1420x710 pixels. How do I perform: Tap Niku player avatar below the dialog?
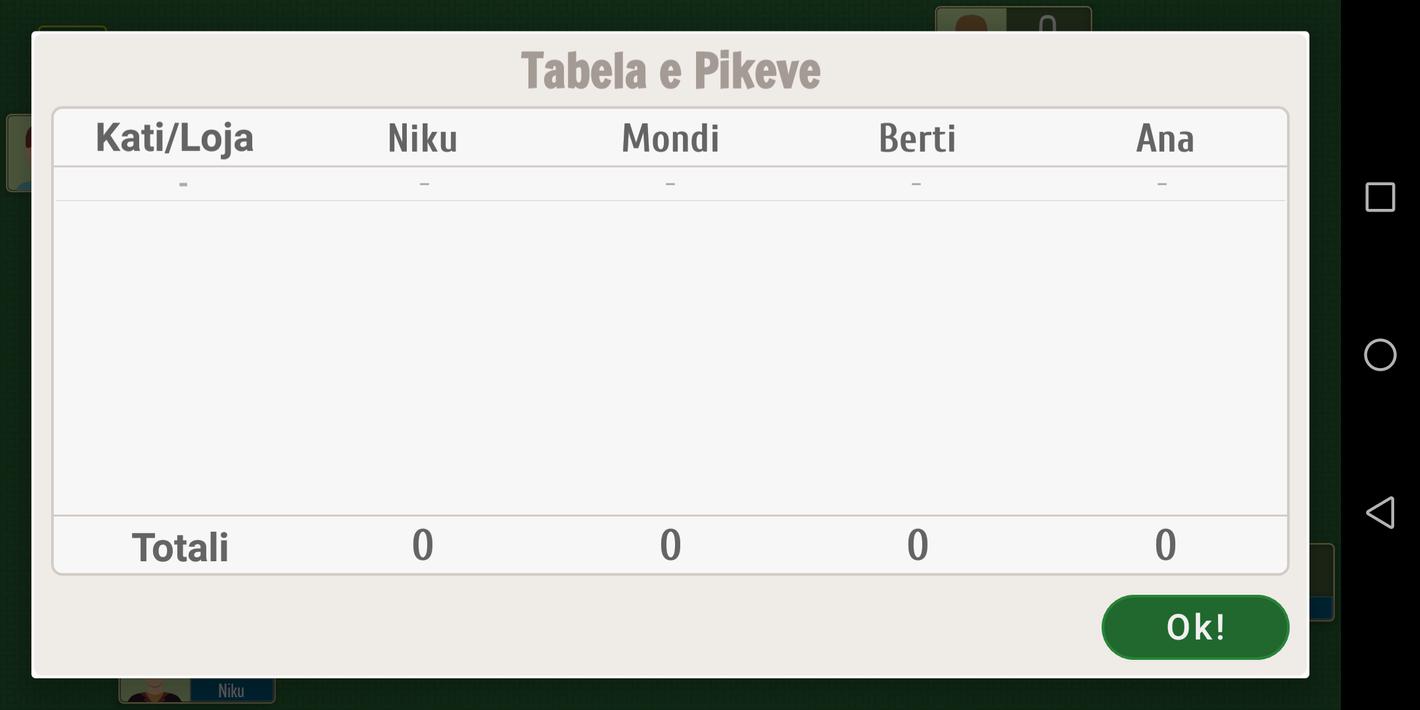pos(155,690)
